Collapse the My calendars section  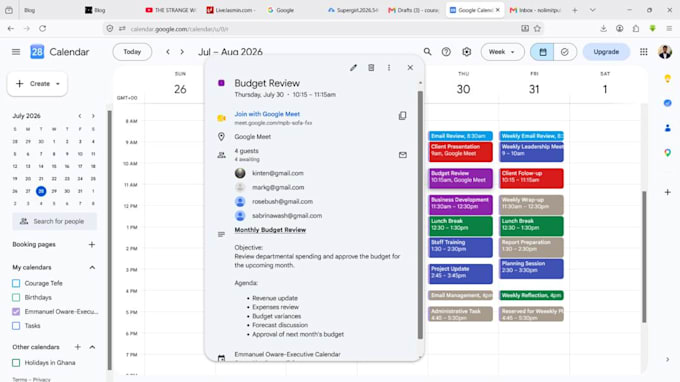coord(92,268)
